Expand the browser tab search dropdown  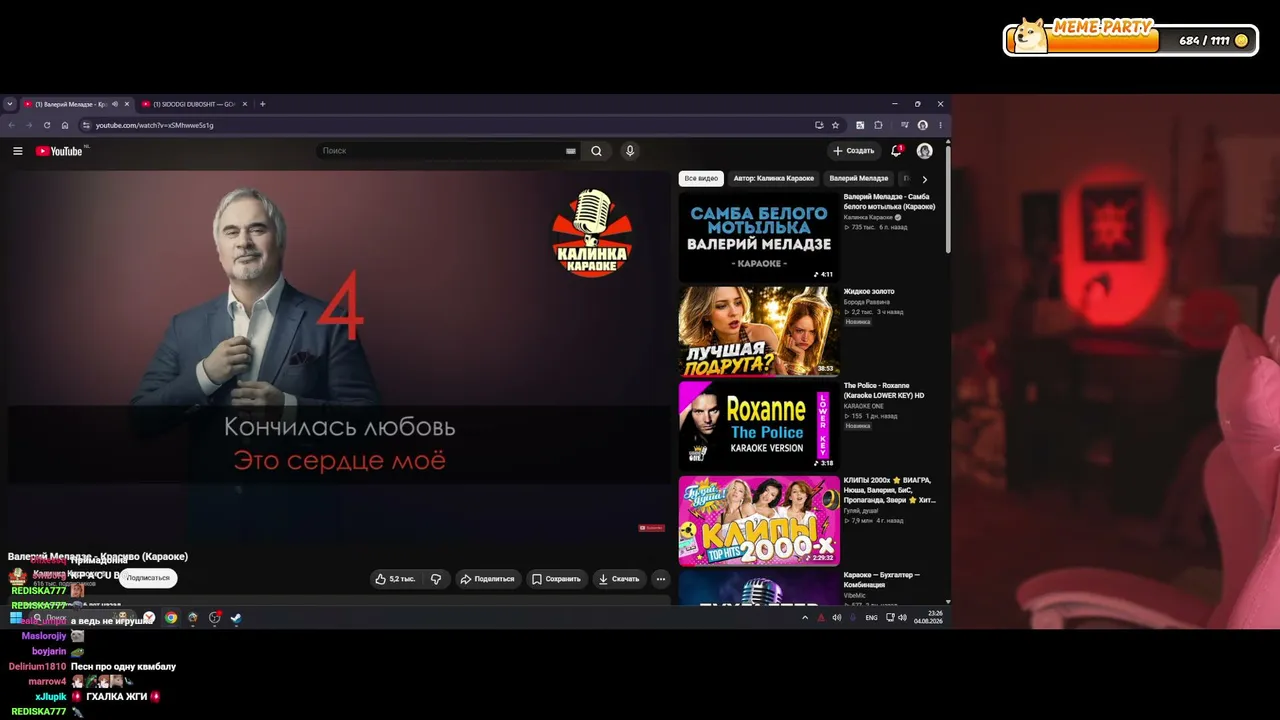coord(10,104)
